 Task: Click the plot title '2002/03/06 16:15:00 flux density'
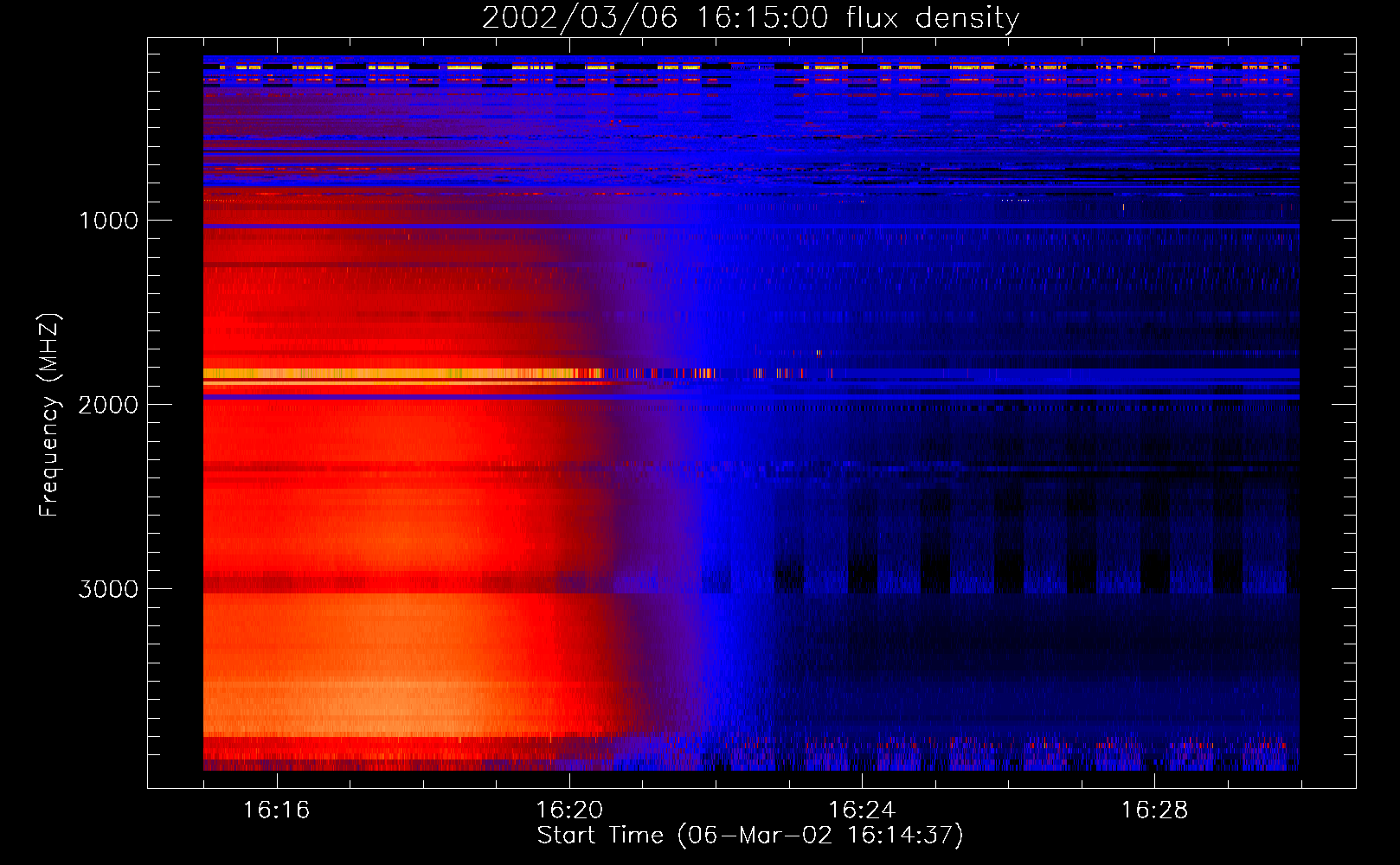click(x=750, y=18)
